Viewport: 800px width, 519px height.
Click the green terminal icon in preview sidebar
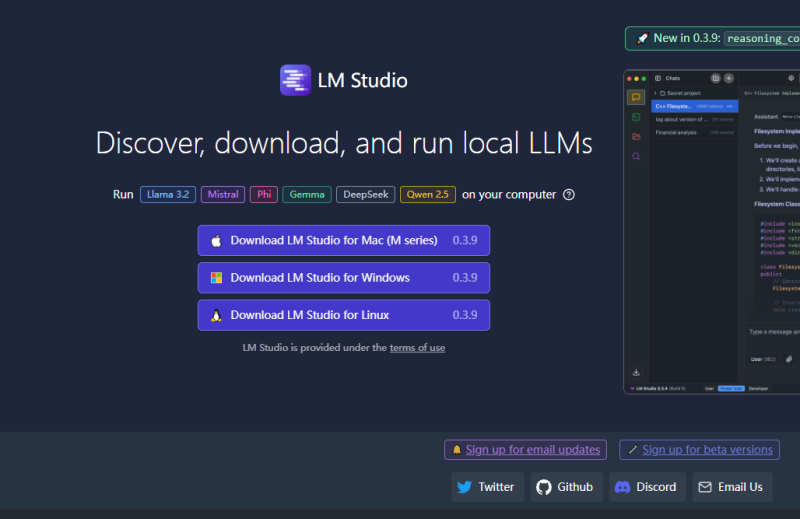point(635,117)
